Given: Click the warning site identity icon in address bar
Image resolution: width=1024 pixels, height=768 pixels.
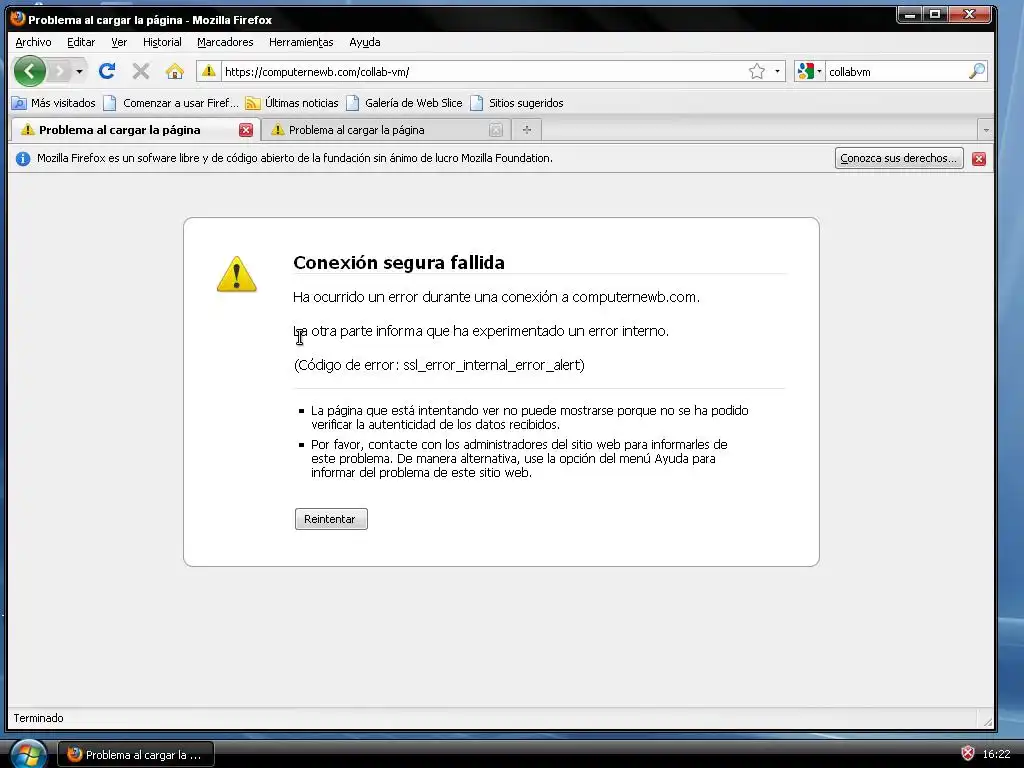Looking at the screenshot, I should pos(208,71).
